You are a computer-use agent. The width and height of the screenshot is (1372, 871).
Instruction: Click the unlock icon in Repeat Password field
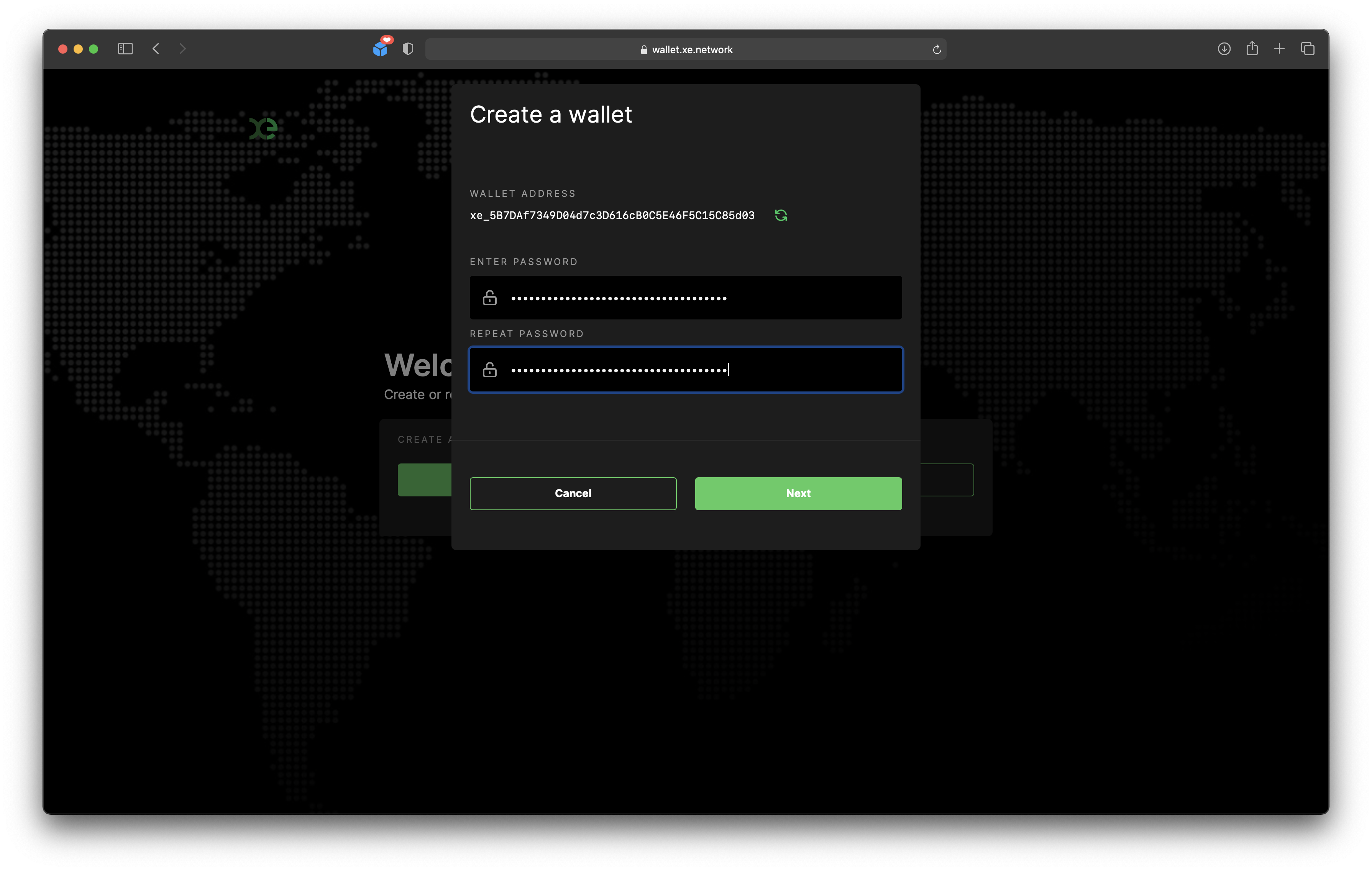[x=489, y=370]
